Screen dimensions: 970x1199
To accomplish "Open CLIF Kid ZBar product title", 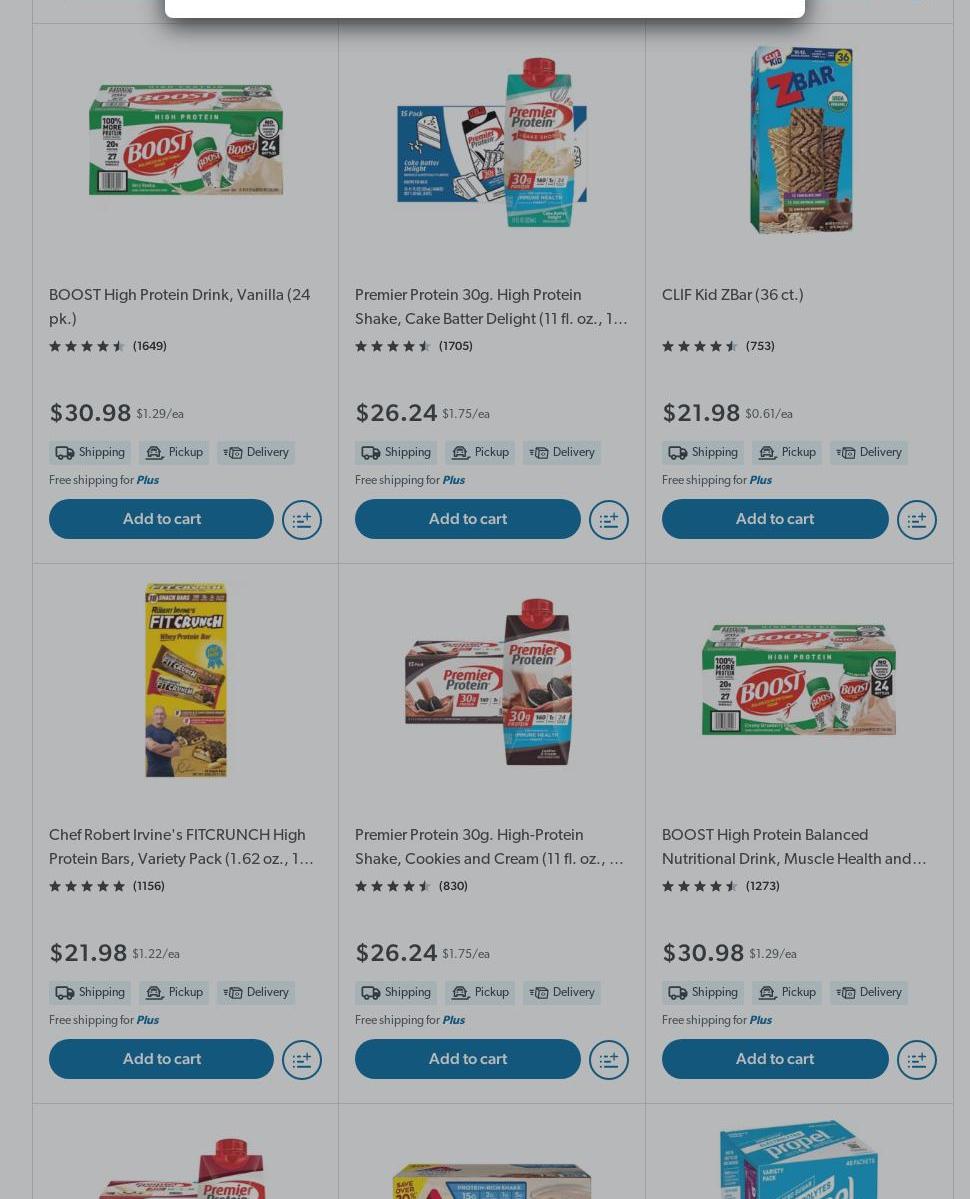I will point(732,295).
